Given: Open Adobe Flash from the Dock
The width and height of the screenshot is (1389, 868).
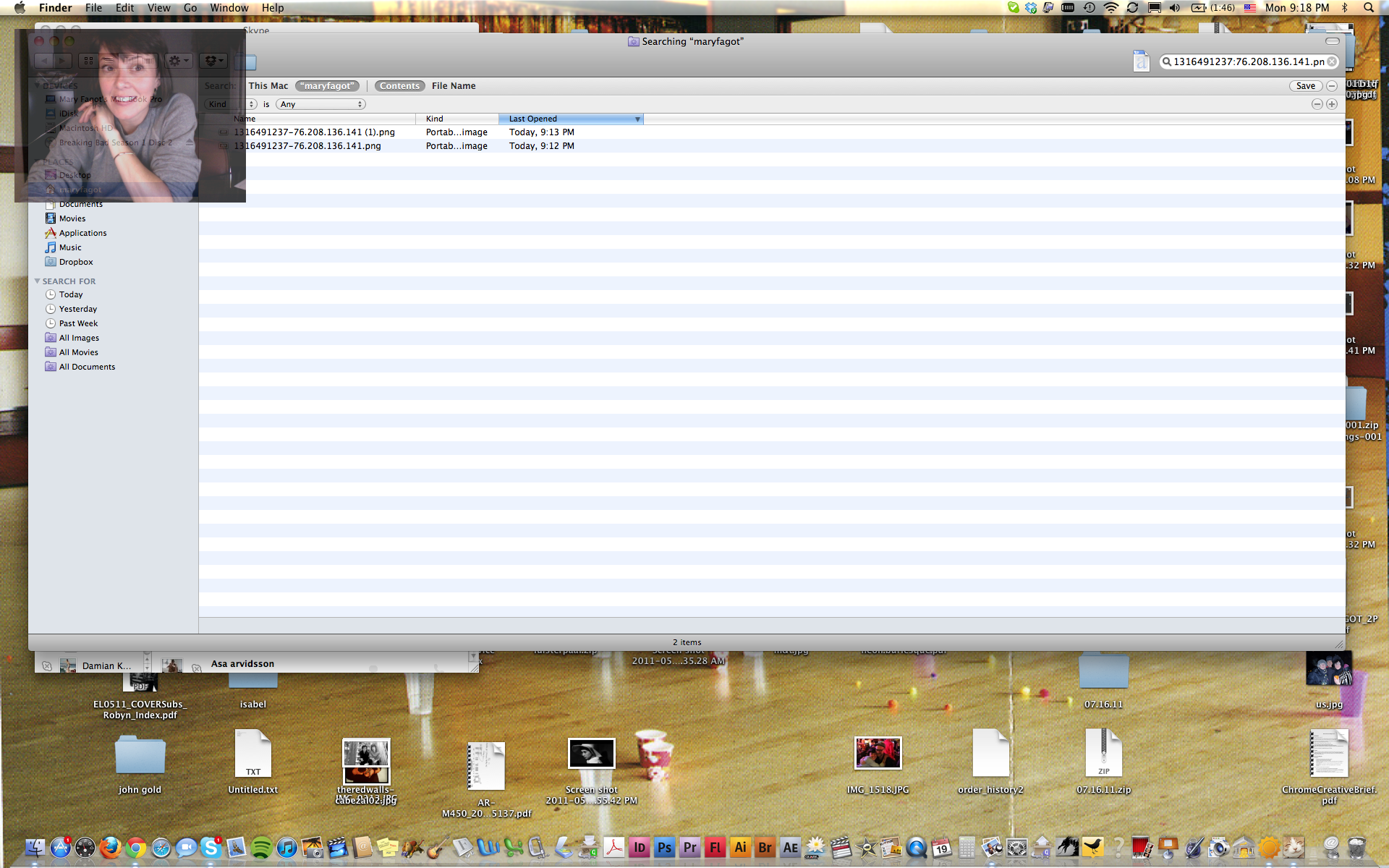Looking at the screenshot, I should tap(715, 847).
